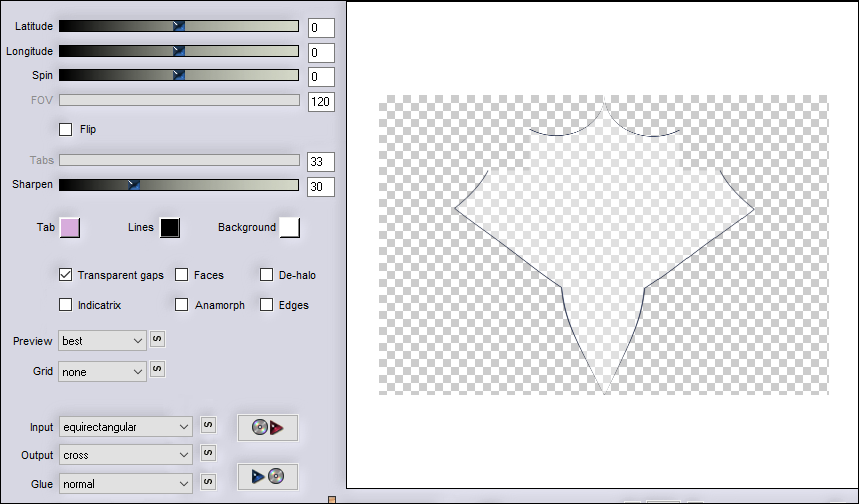Click the FOV value field showing 120
The image size is (859, 504).
(x=321, y=101)
